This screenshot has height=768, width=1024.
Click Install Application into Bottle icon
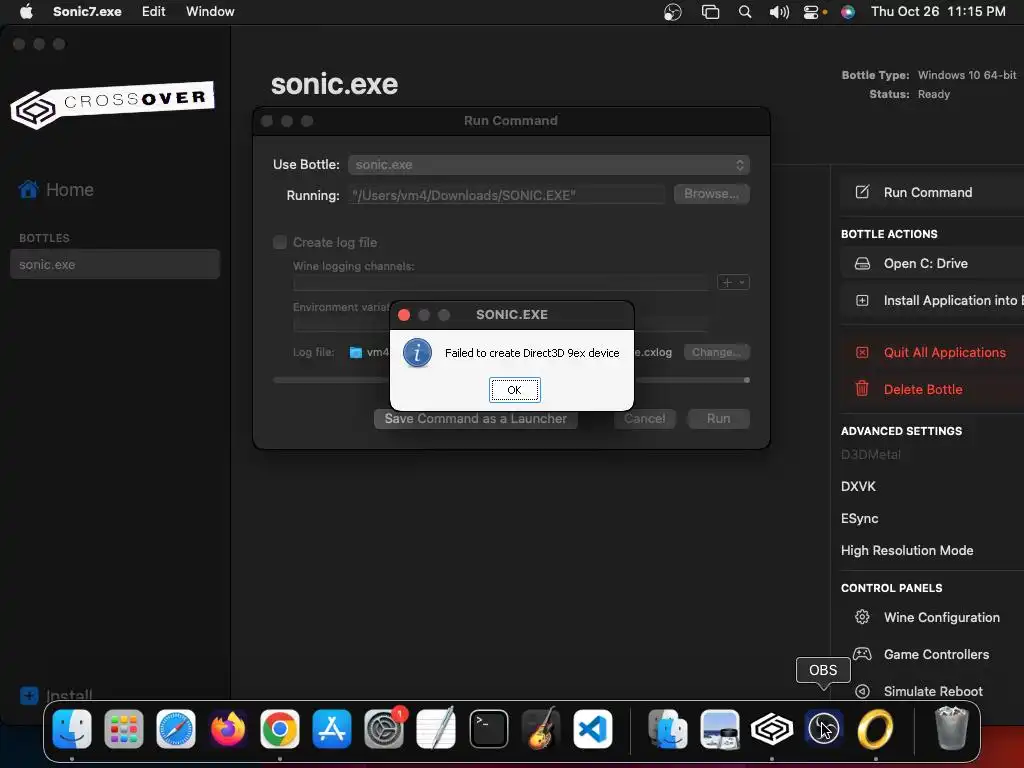tap(862, 300)
